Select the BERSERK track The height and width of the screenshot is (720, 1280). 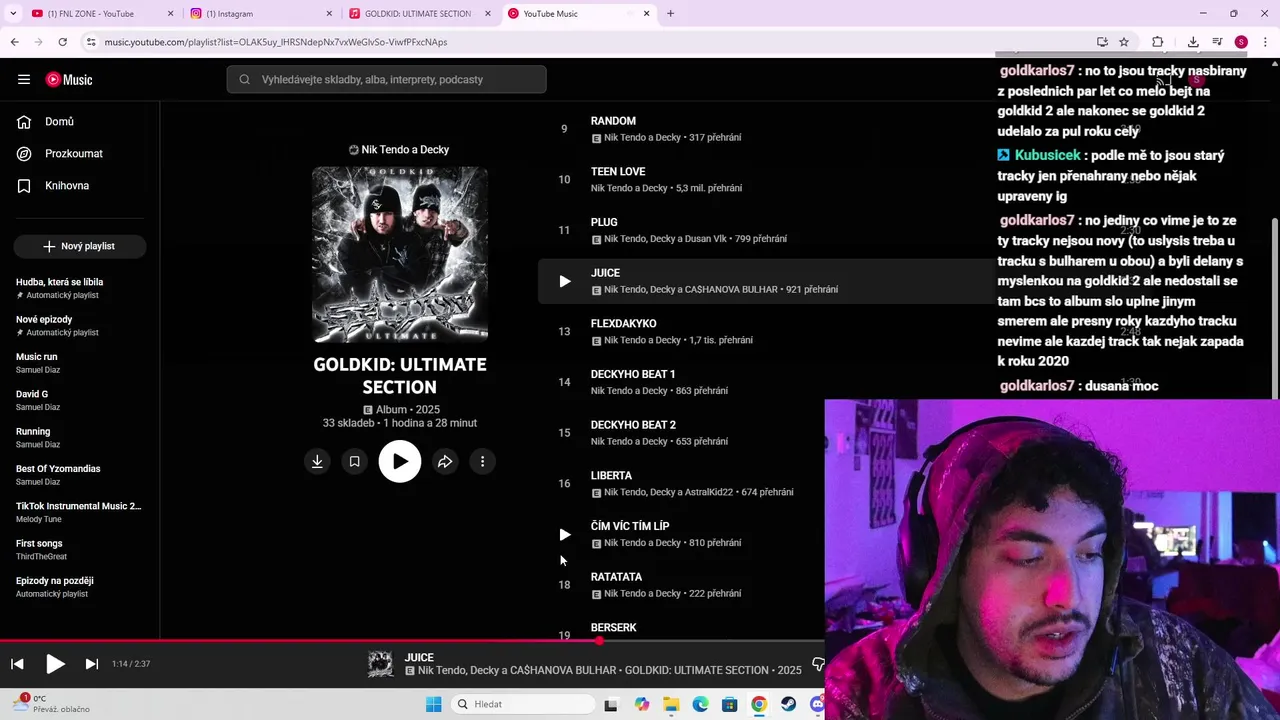pyautogui.click(x=613, y=627)
